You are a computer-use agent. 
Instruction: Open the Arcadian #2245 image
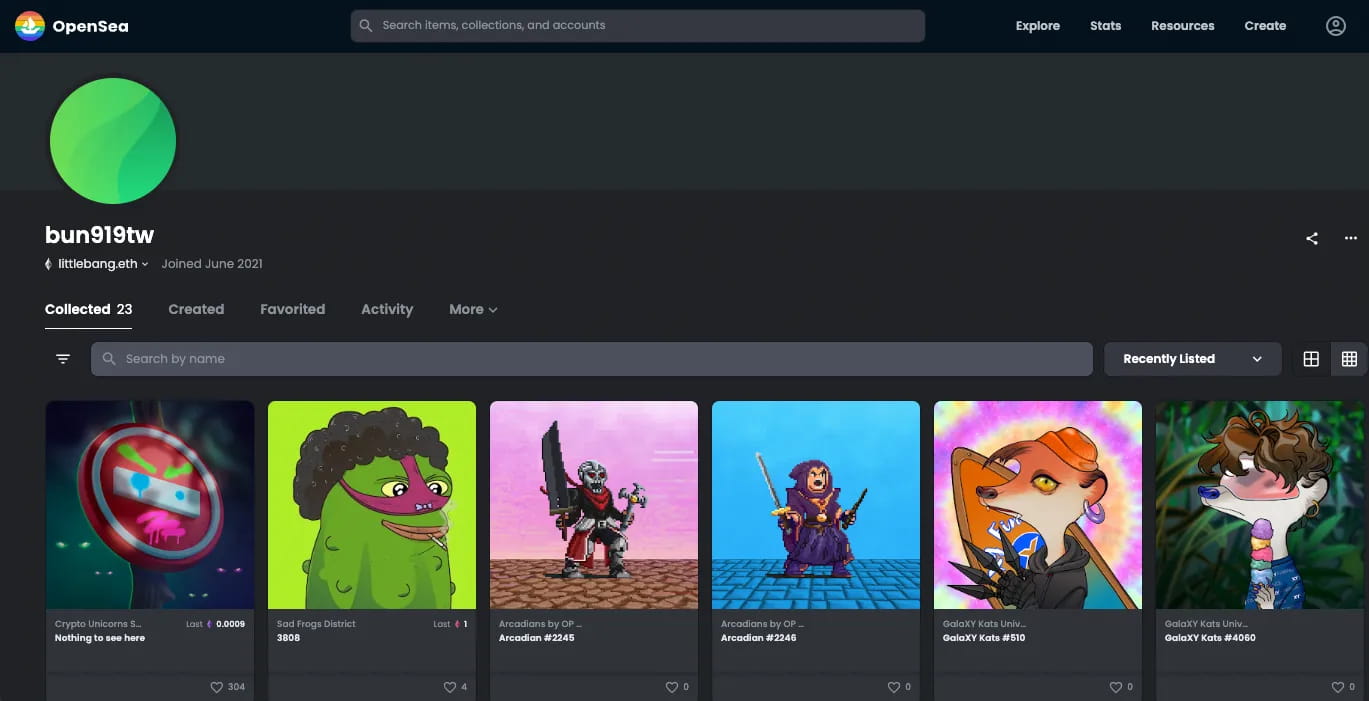(594, 505)
